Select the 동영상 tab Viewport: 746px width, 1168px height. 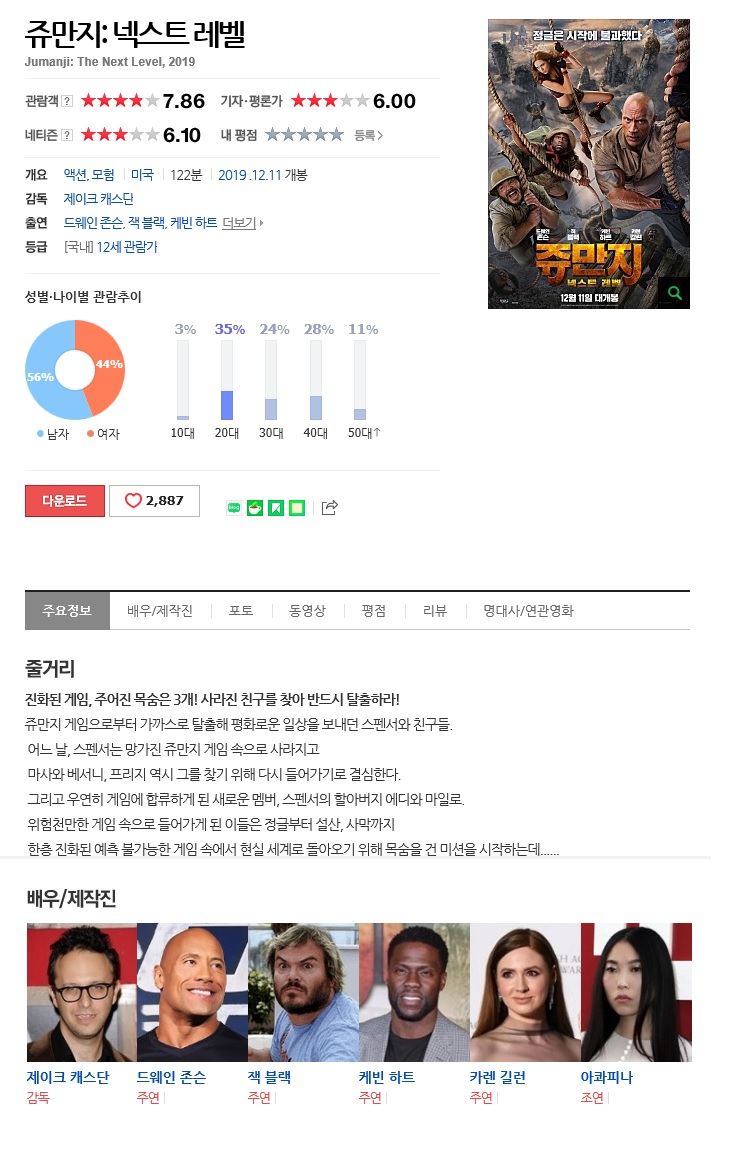[x=307, y=611]
